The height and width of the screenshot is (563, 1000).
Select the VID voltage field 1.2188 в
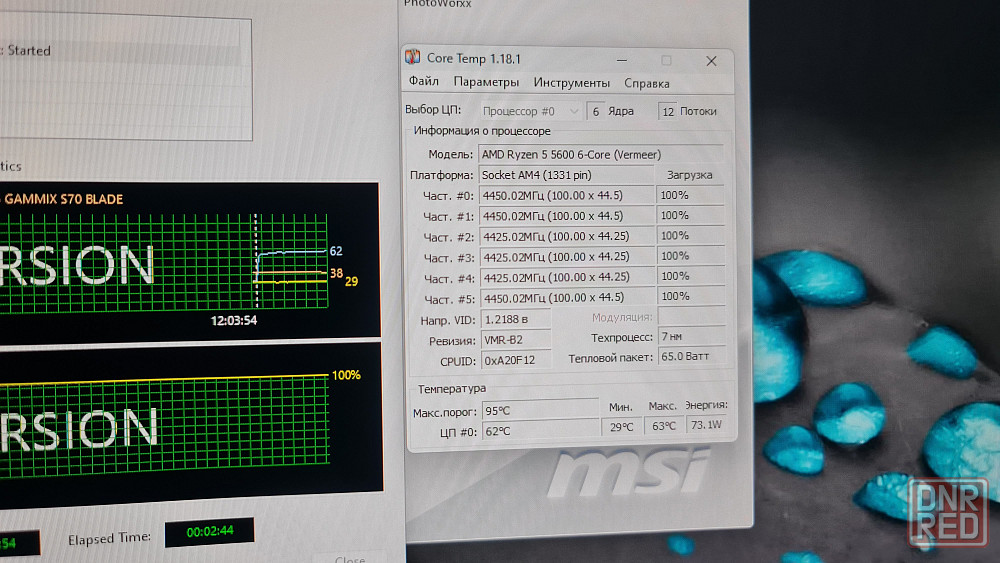click(515, 319)
